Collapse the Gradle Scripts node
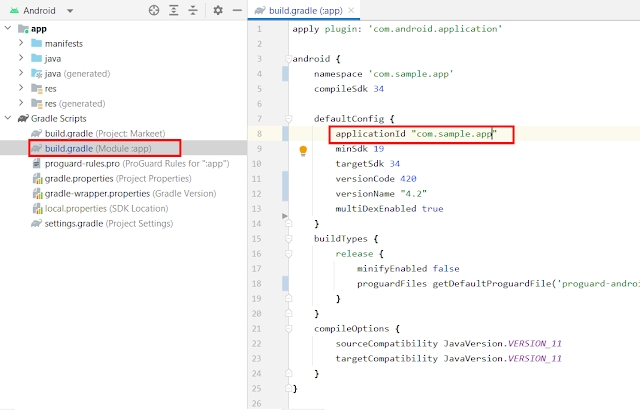This screenshot has width=640, height=410. (9, 118)
